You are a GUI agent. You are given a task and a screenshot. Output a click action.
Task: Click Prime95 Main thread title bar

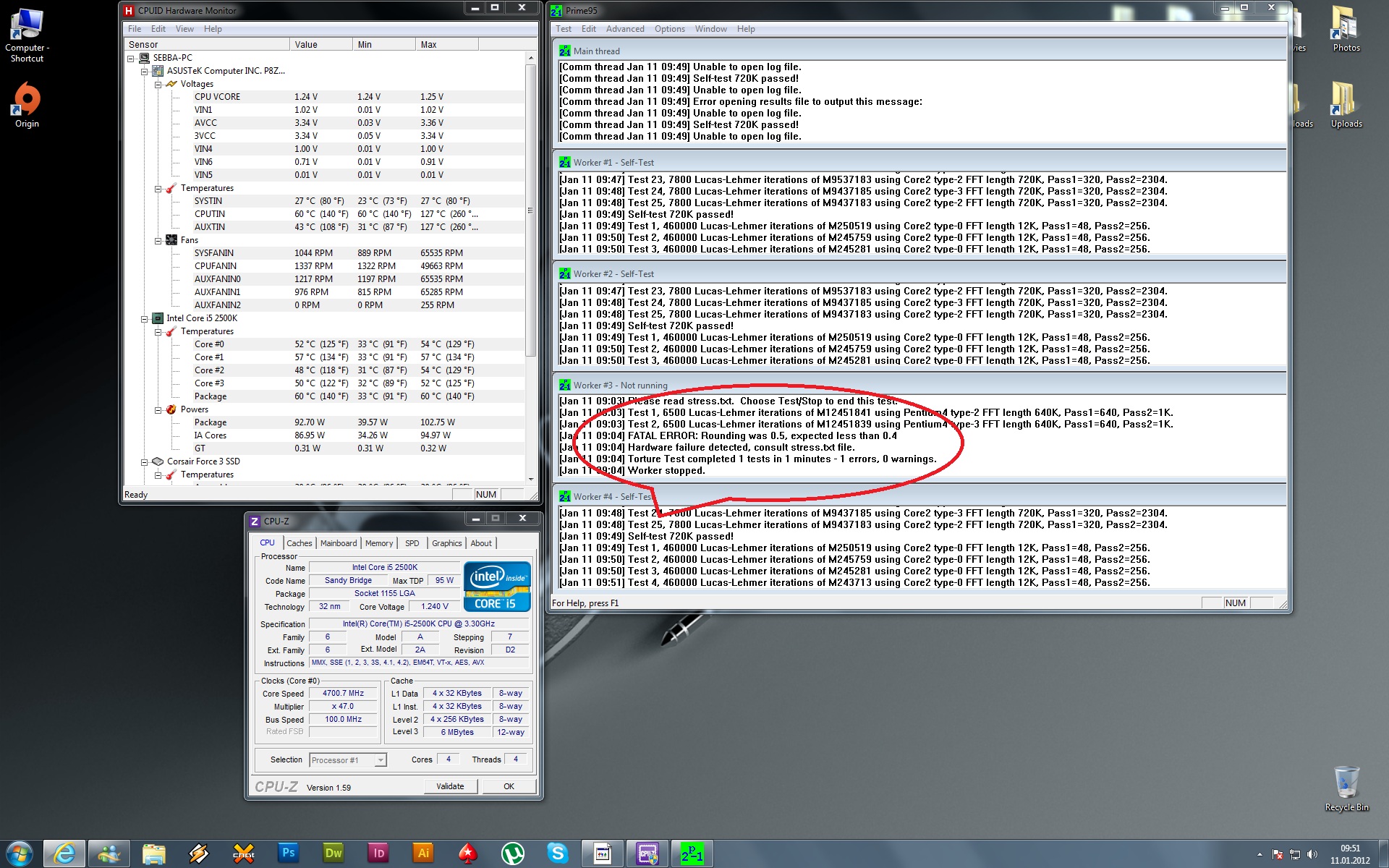pyautogui.click(x=919, y=51)
